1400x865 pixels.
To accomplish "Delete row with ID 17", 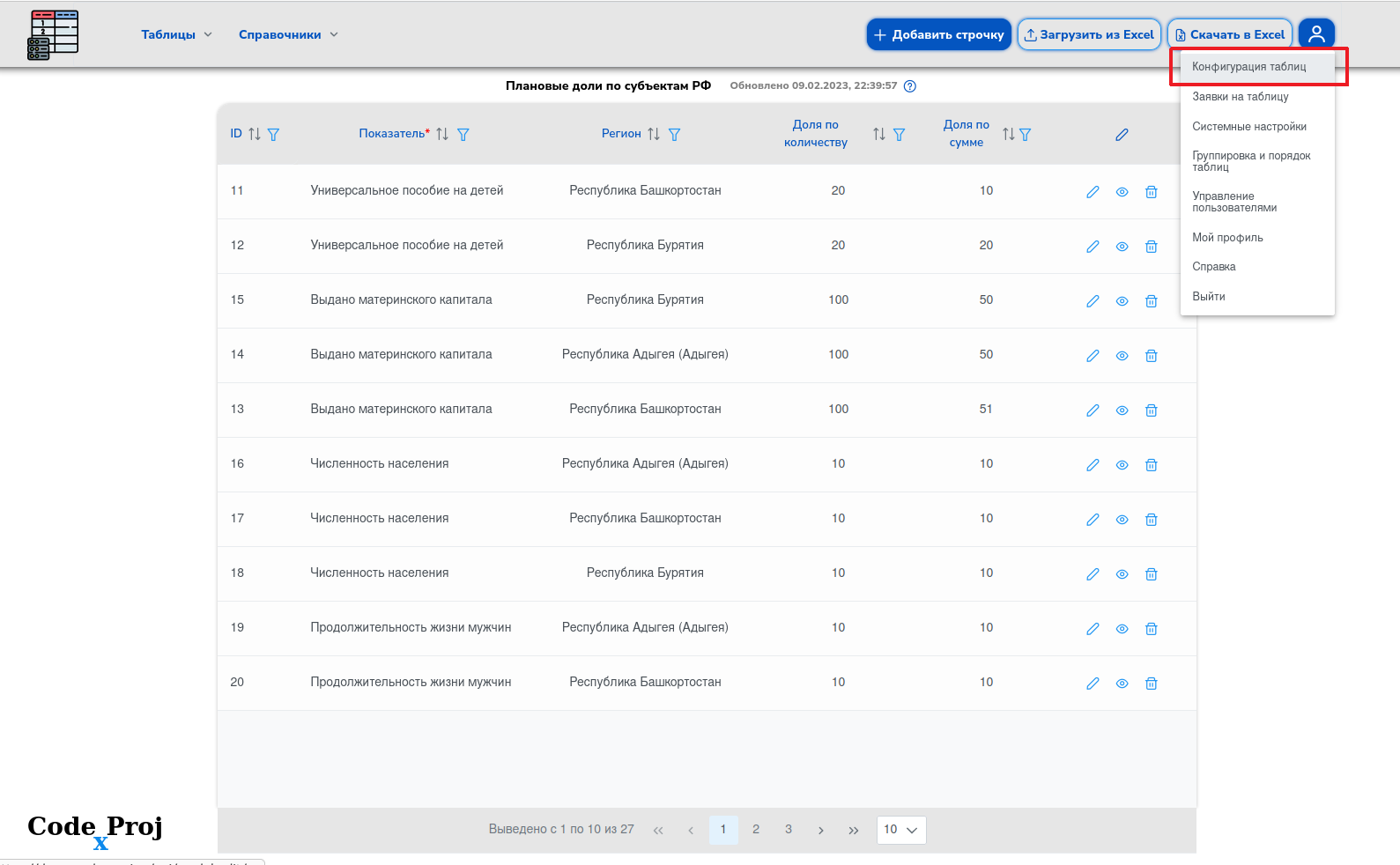I will [x=1151, y=520].
